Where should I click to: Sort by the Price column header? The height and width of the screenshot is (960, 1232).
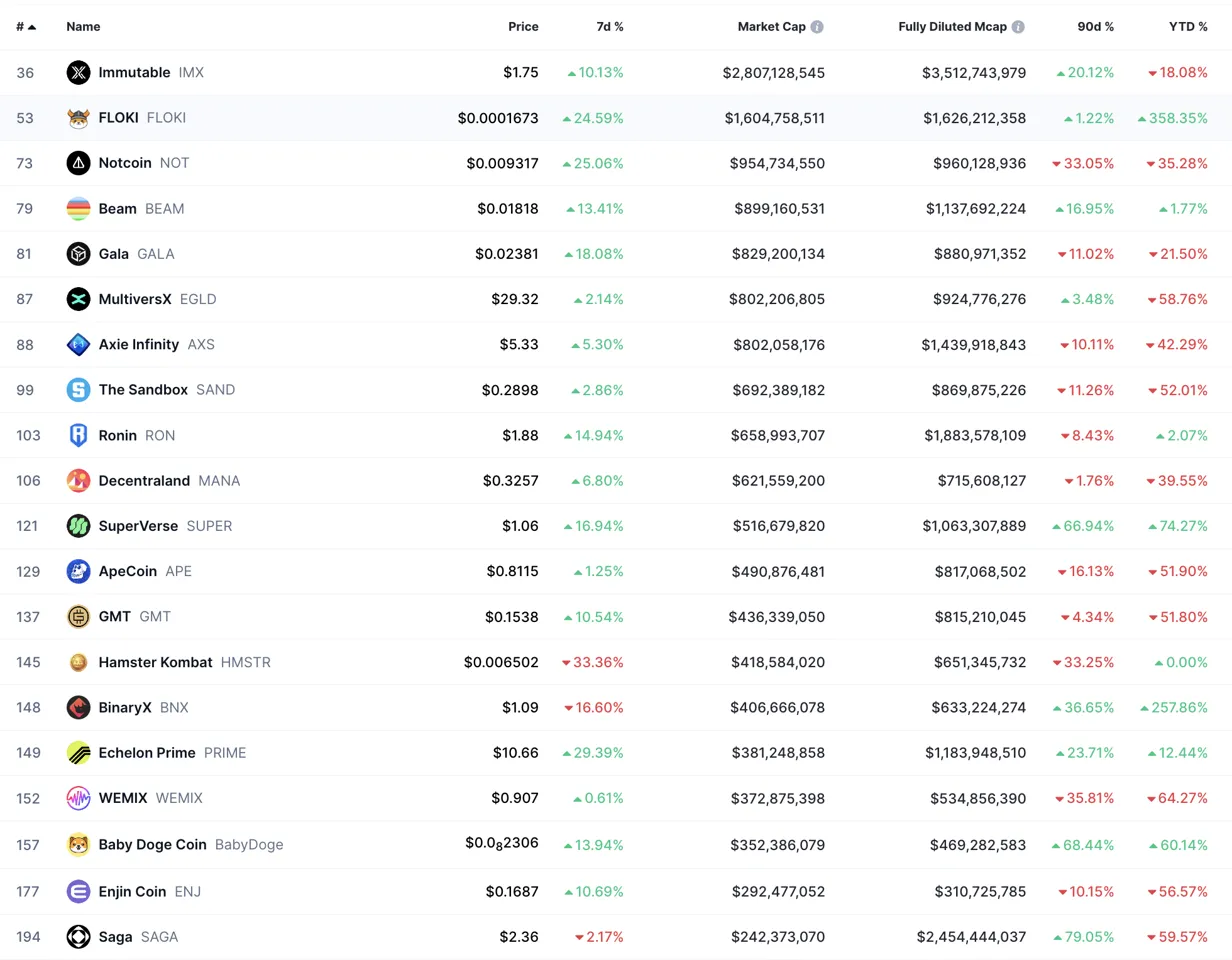(522, 27)
